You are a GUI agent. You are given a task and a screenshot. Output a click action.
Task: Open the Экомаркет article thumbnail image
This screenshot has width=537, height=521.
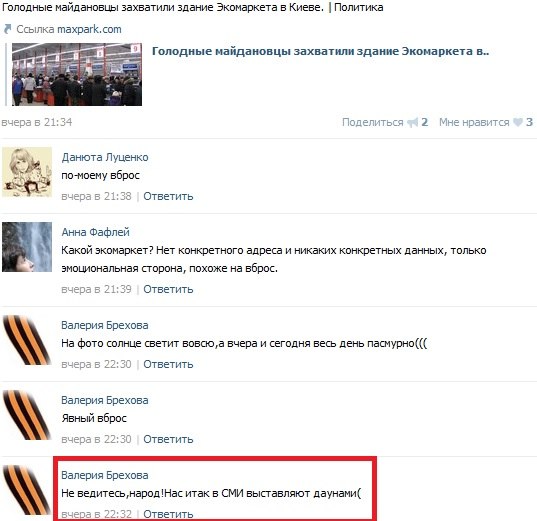point(77,74)
